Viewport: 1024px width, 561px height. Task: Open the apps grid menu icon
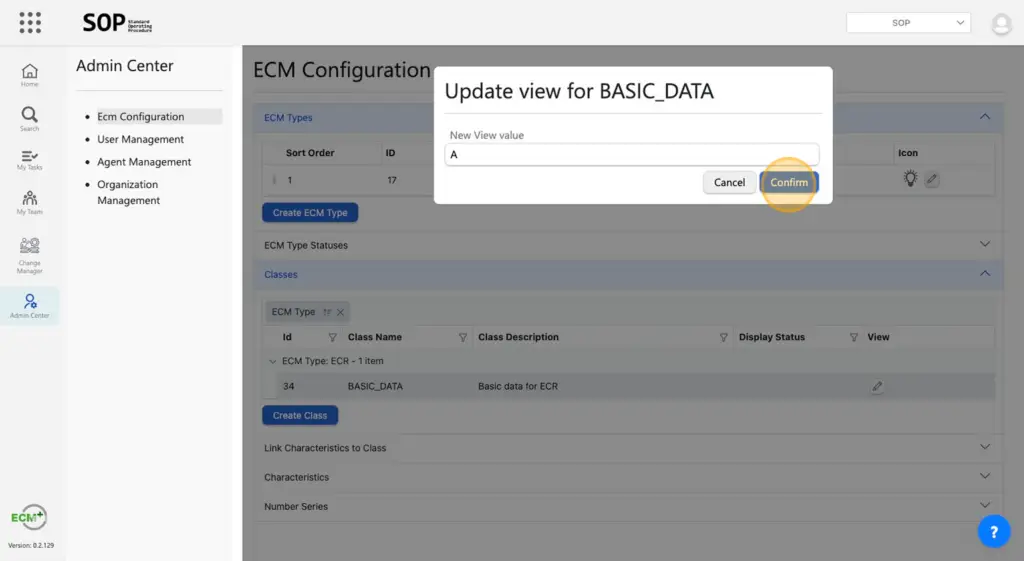pos(30,22)
